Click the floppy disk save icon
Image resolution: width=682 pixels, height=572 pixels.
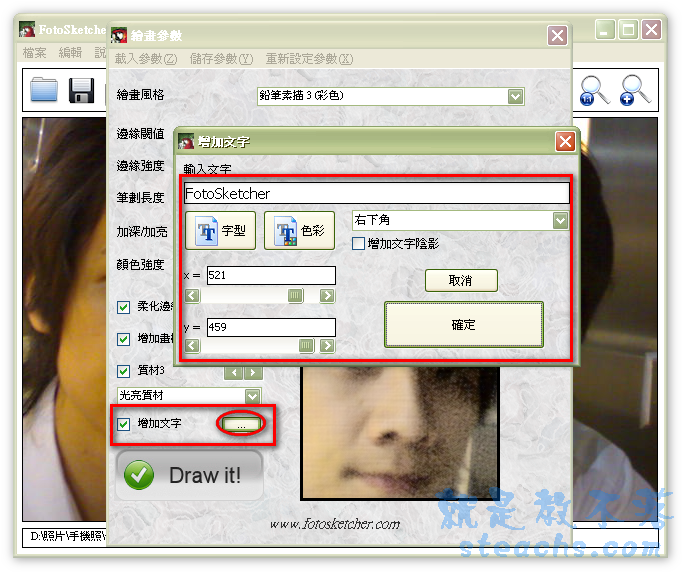coord(81,90)
